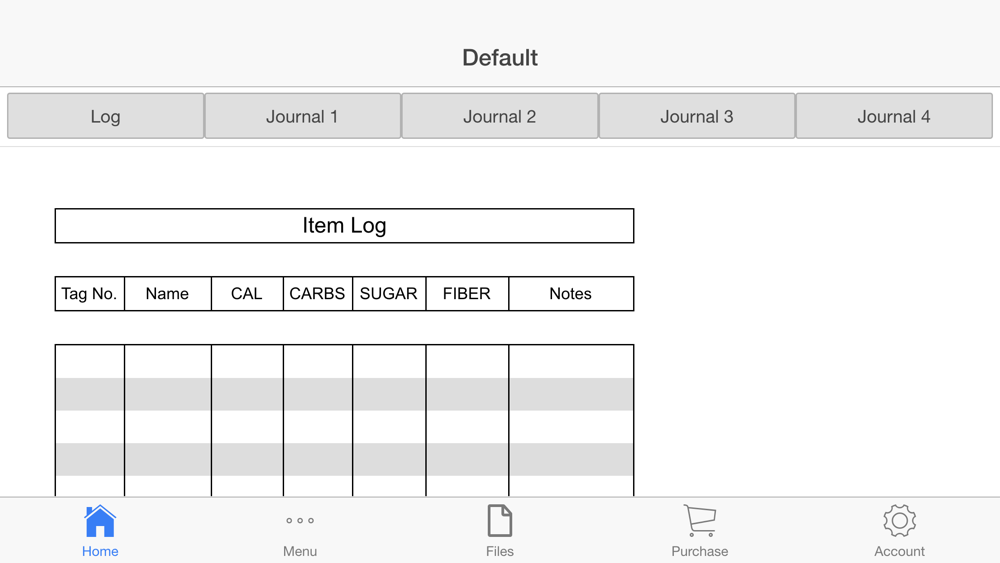
Task: Select the CAL column header
Action: click(247, 294)
